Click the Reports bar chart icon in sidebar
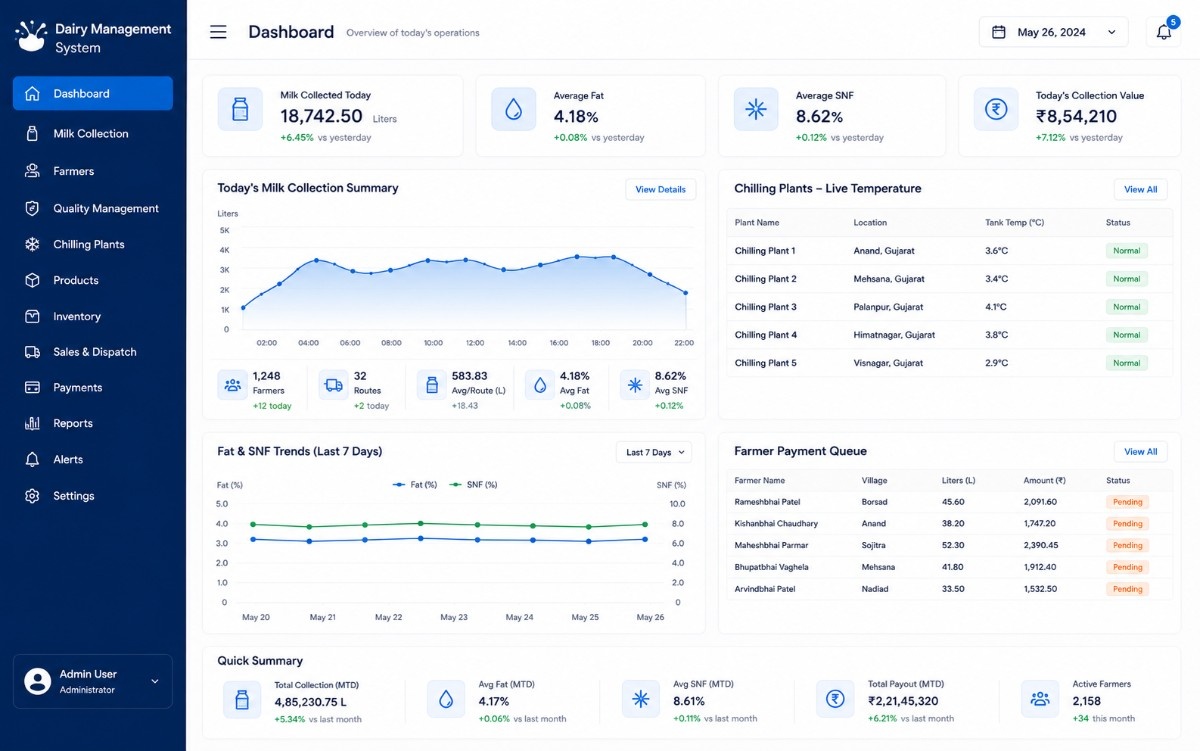This screenshot has width=1200, height=751. coord(32,423)
